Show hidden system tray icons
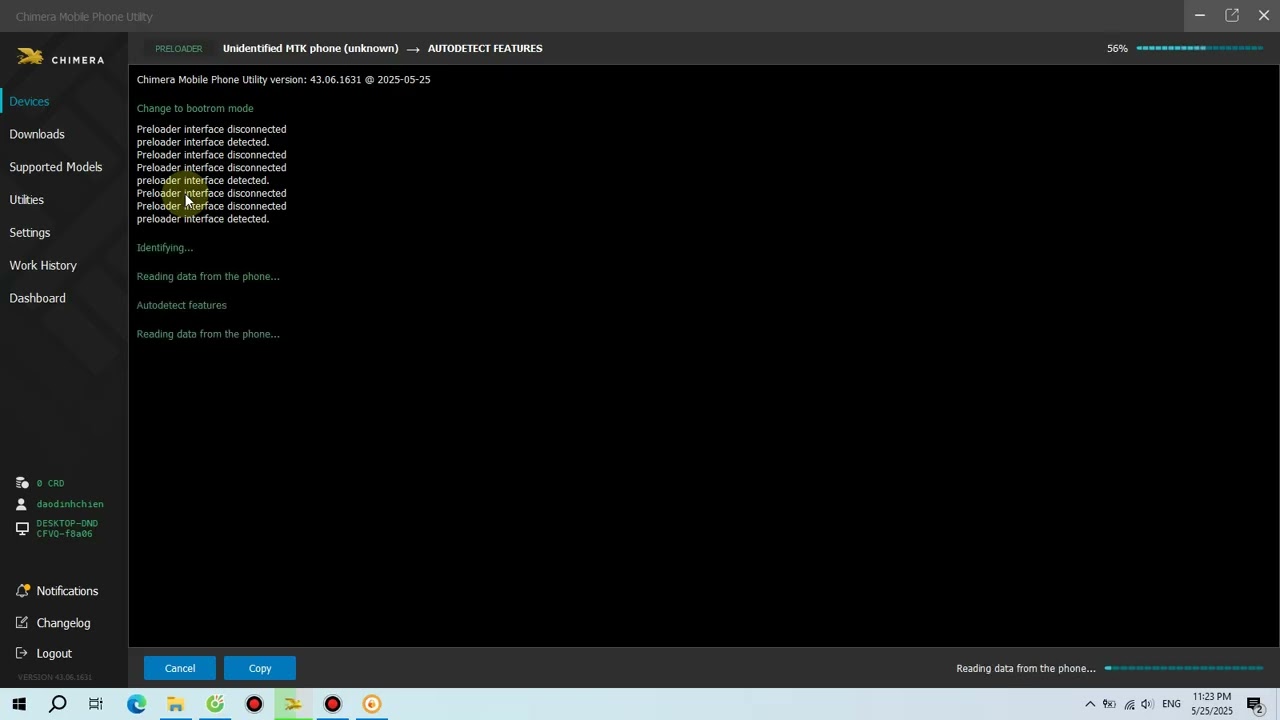This screenshot has height=720, width=1280. [1090, 704]
